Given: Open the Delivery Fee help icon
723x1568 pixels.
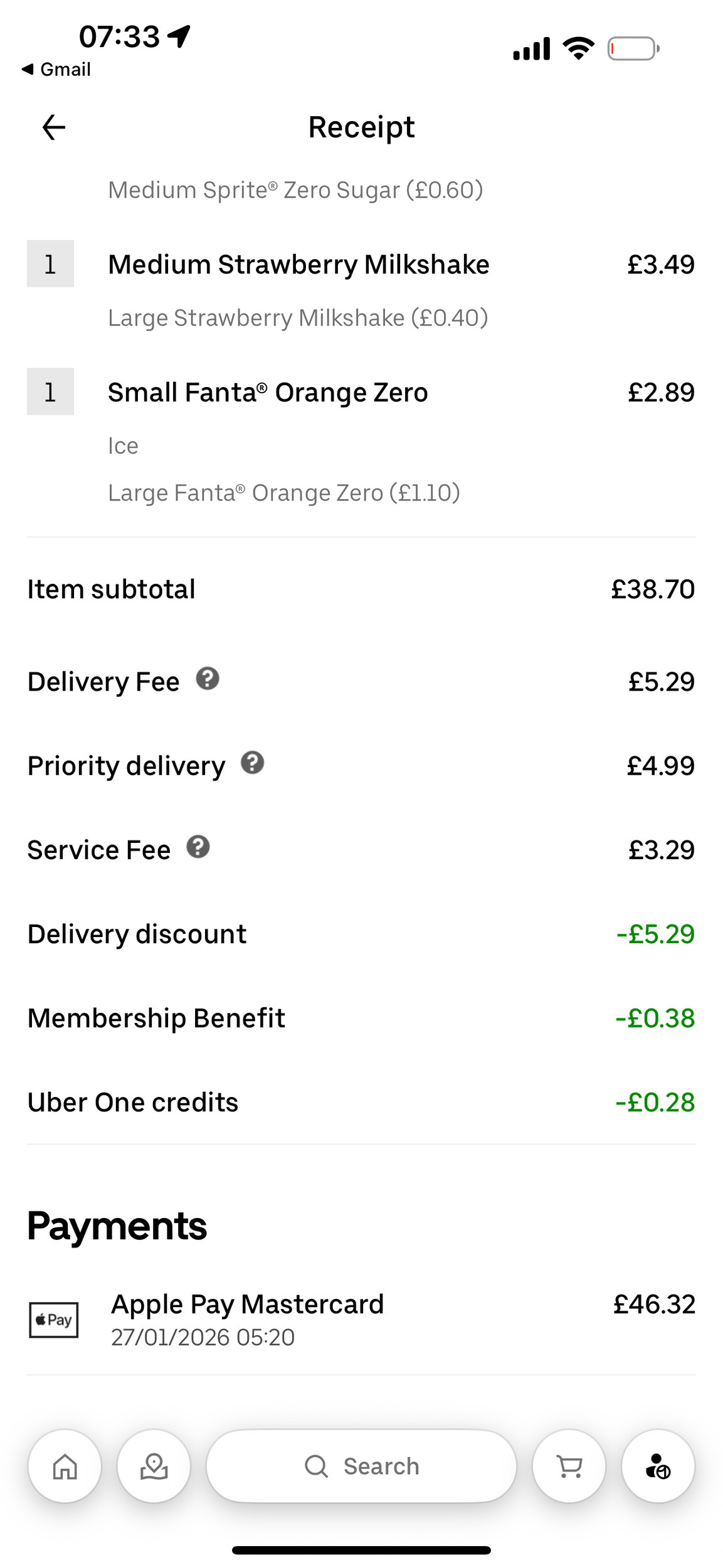Looking at the screenshot, I should (x=208, y=679).
